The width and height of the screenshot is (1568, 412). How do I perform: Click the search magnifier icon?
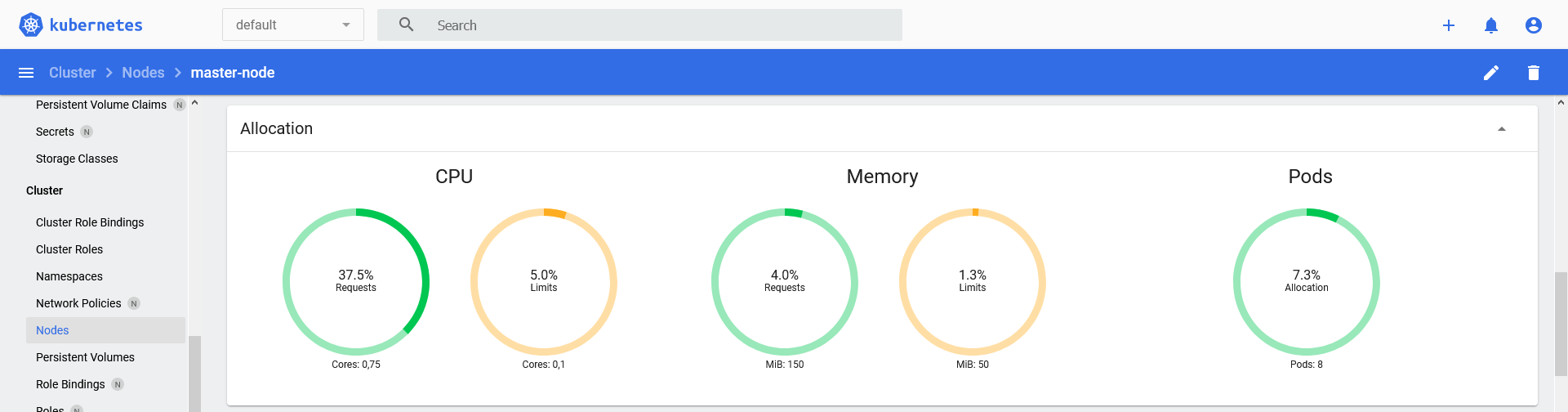(x=407, y=25)
